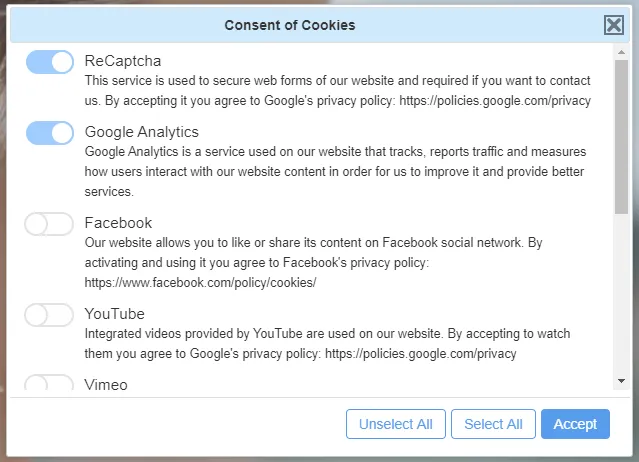Image resolution: width=639 pixels, height=462 pixels.
Task: Close the Consent of Cookies dialog
Action: pos(614,25)
